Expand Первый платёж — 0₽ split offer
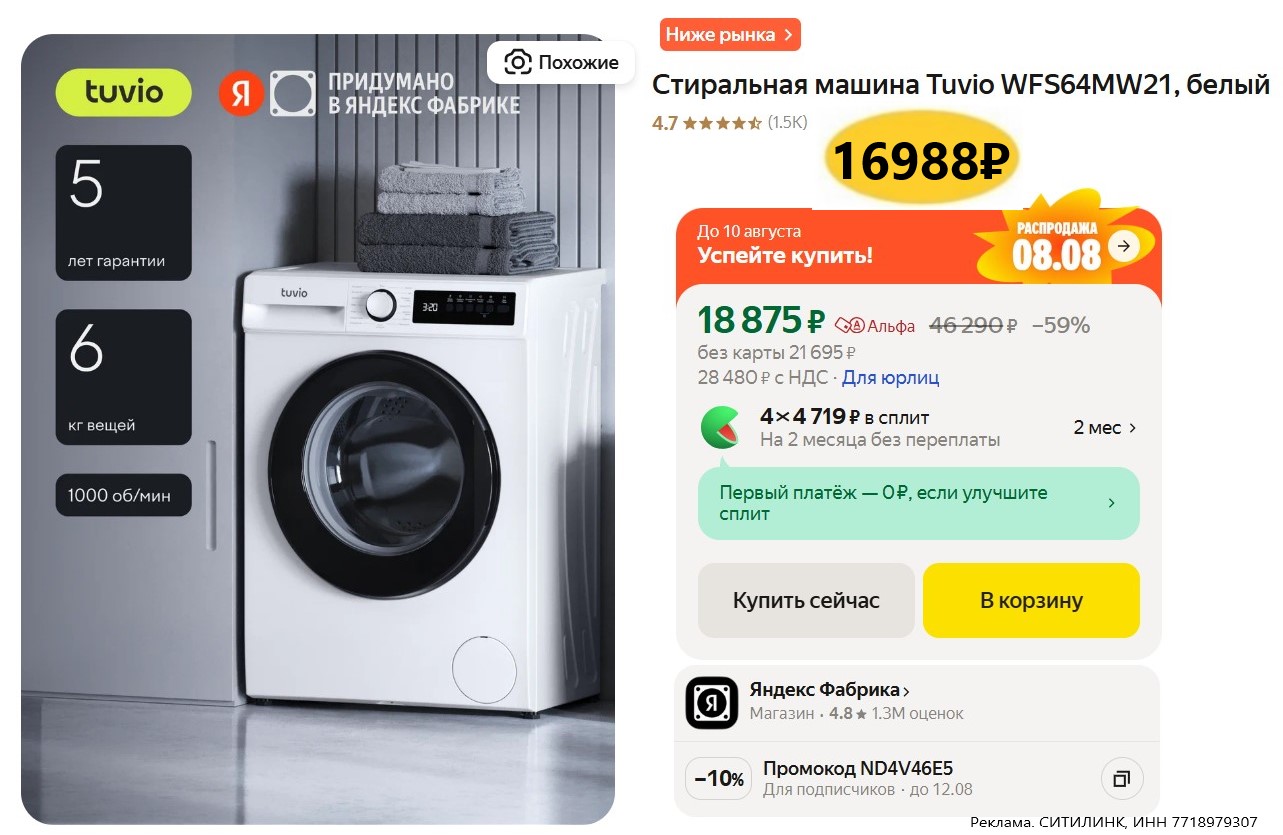Screen dimensions: 1283x835 [919, 503]
